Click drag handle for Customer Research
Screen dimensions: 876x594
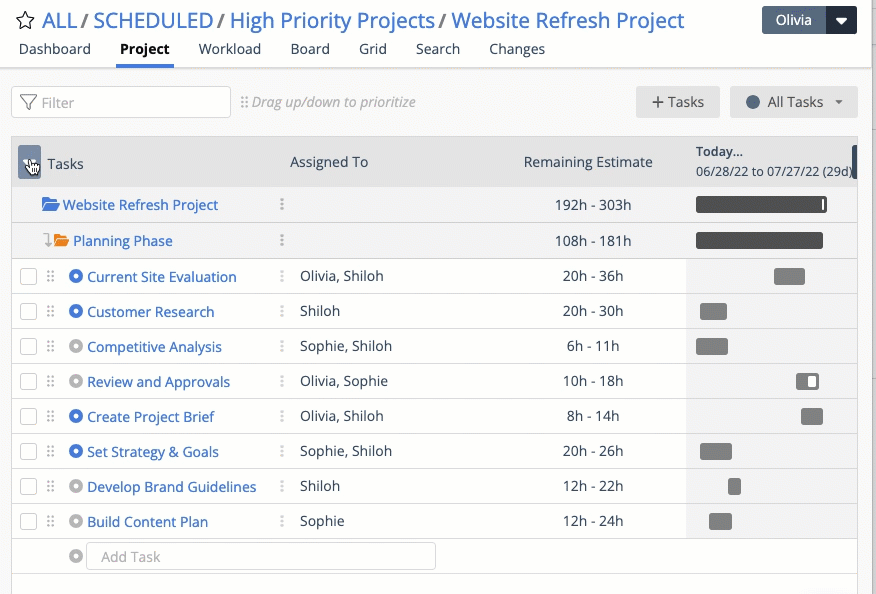pyautogui.click(x=51, y=312)
